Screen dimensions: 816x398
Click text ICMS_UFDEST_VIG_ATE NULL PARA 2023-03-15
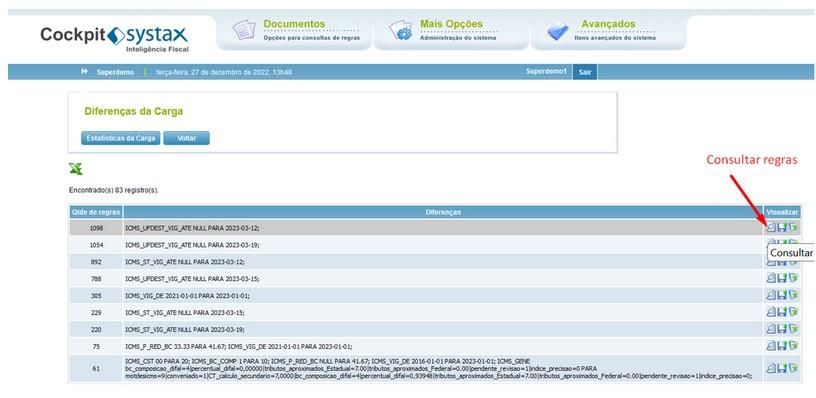tap(192, 279)
